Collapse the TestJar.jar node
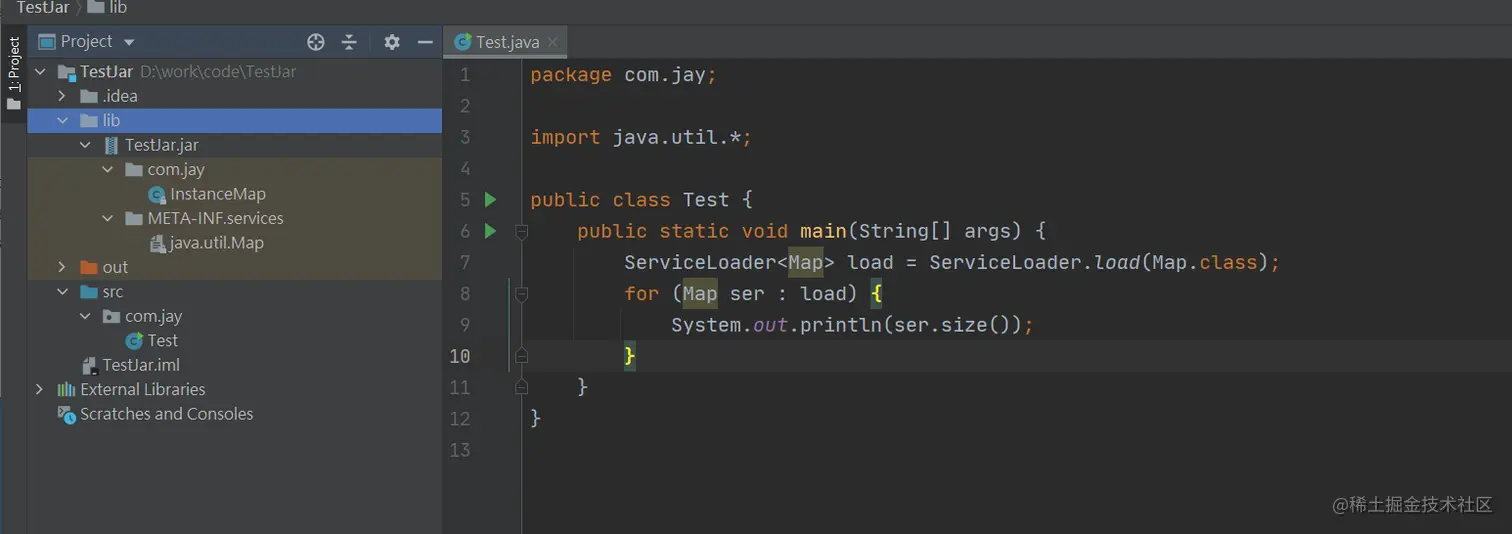This screenshot has height=534, width=1512. [x=85, y=145]
